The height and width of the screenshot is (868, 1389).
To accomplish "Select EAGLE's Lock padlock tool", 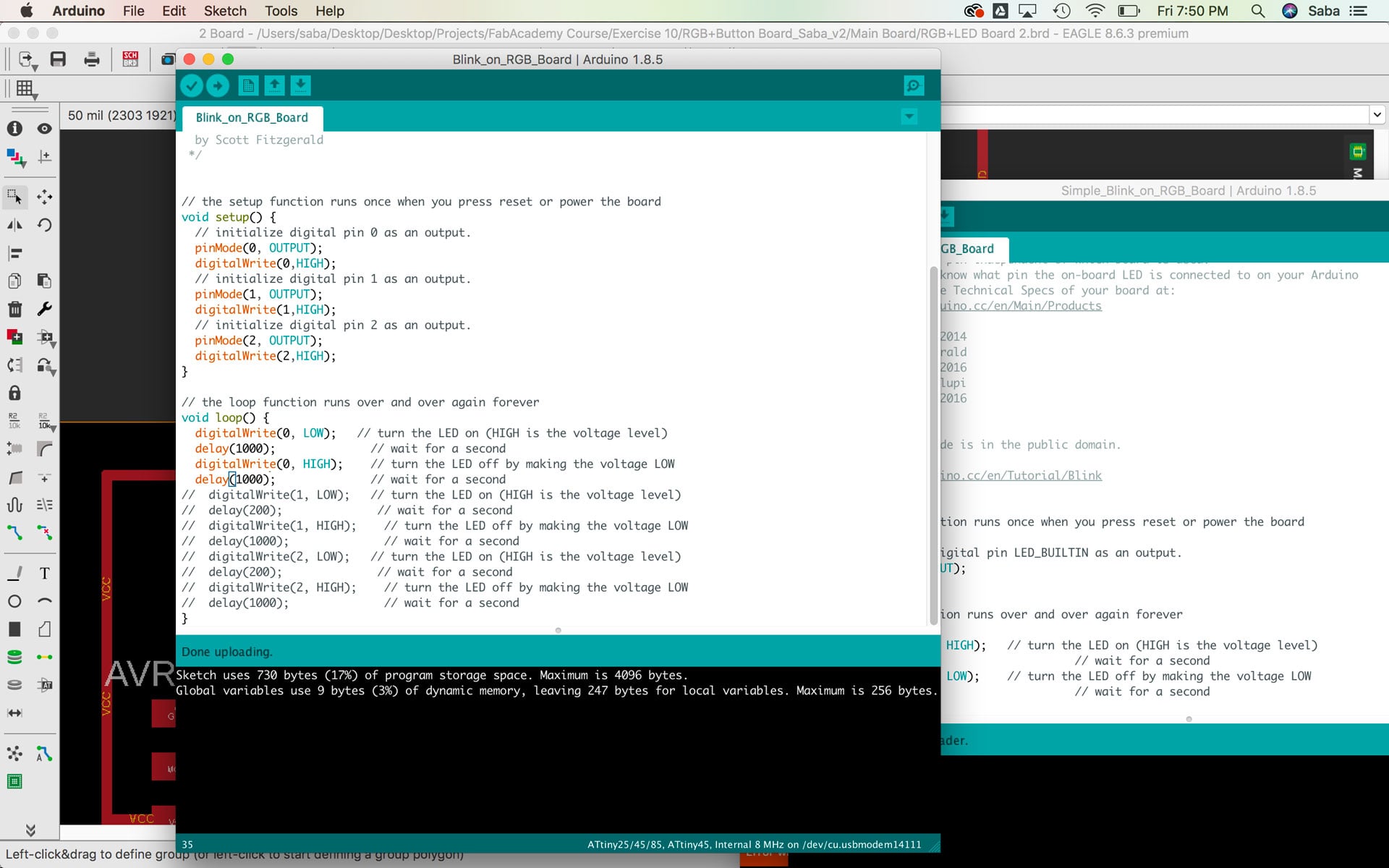I will click(x=14, y=393).
